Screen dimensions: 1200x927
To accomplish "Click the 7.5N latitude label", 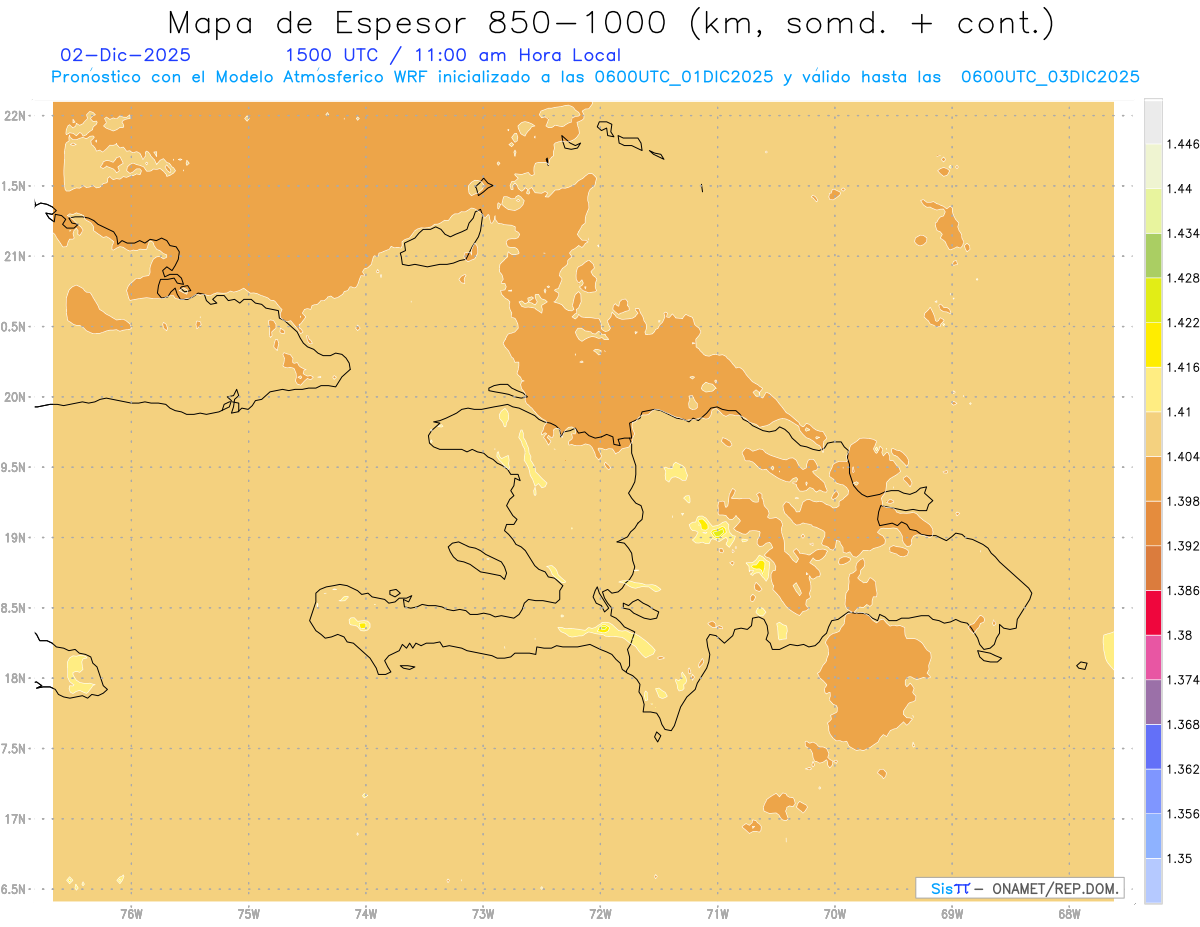I will tap(14, 749).
